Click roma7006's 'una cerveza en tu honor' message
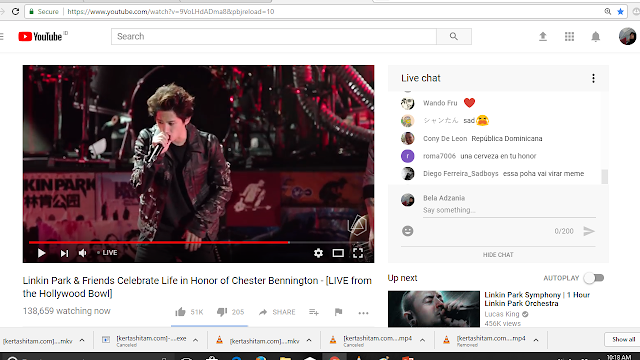 (498, 156)
